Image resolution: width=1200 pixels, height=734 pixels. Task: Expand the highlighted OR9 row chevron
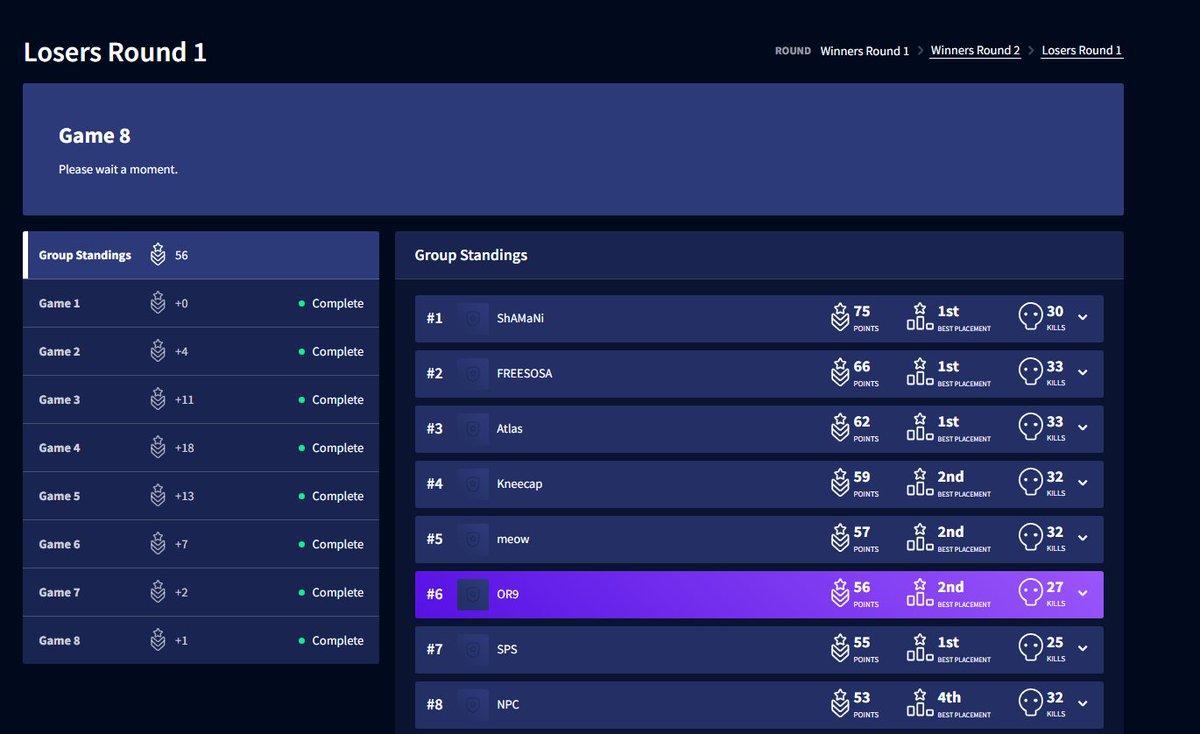tap(1083, 594)
